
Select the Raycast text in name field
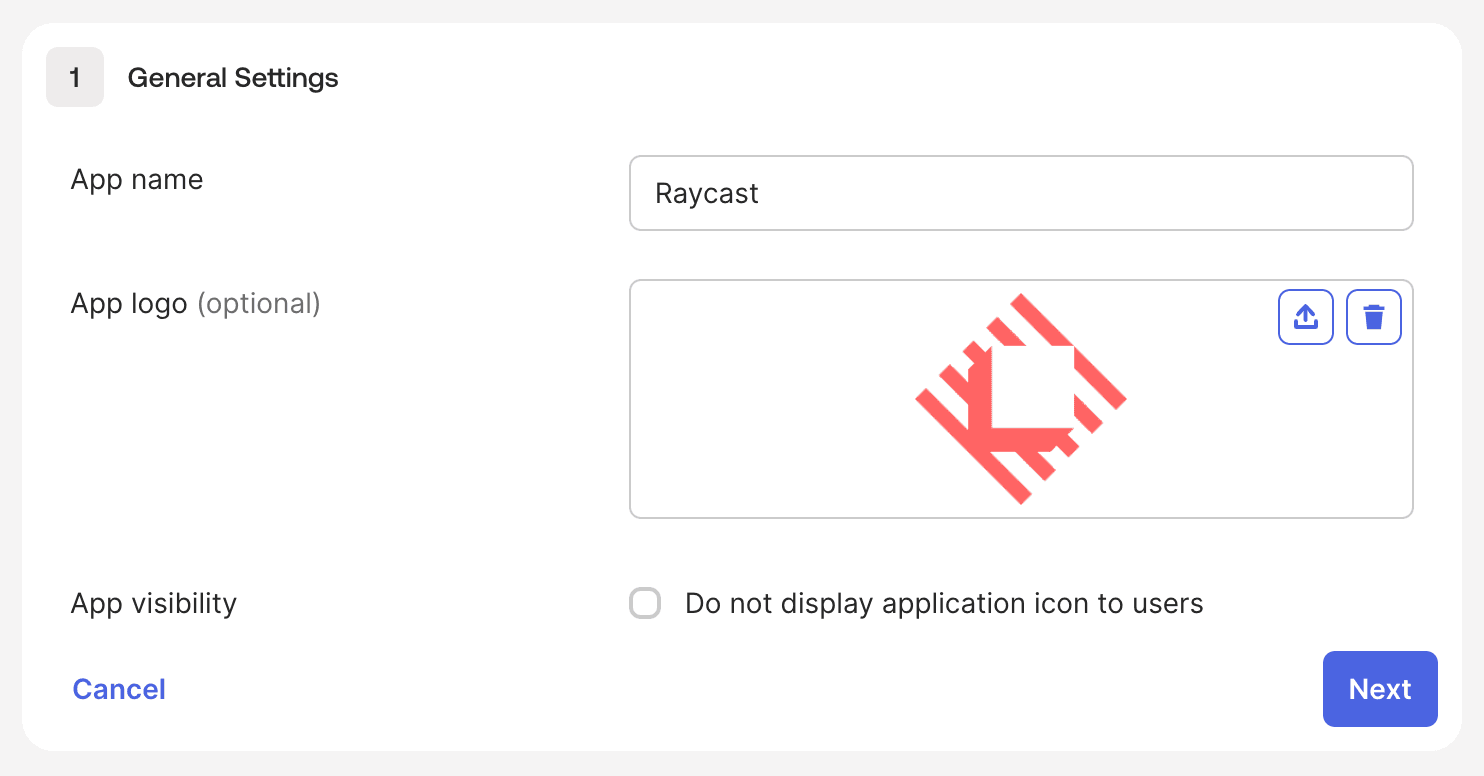point(705,193)
